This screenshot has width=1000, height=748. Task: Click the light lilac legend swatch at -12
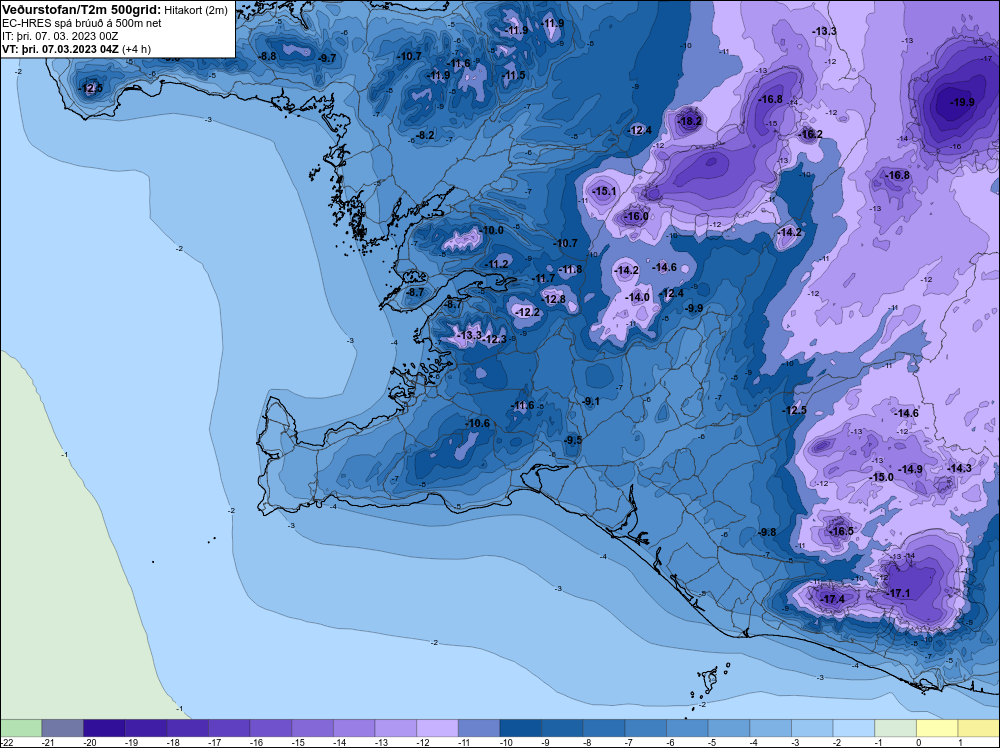click(438, 728)
